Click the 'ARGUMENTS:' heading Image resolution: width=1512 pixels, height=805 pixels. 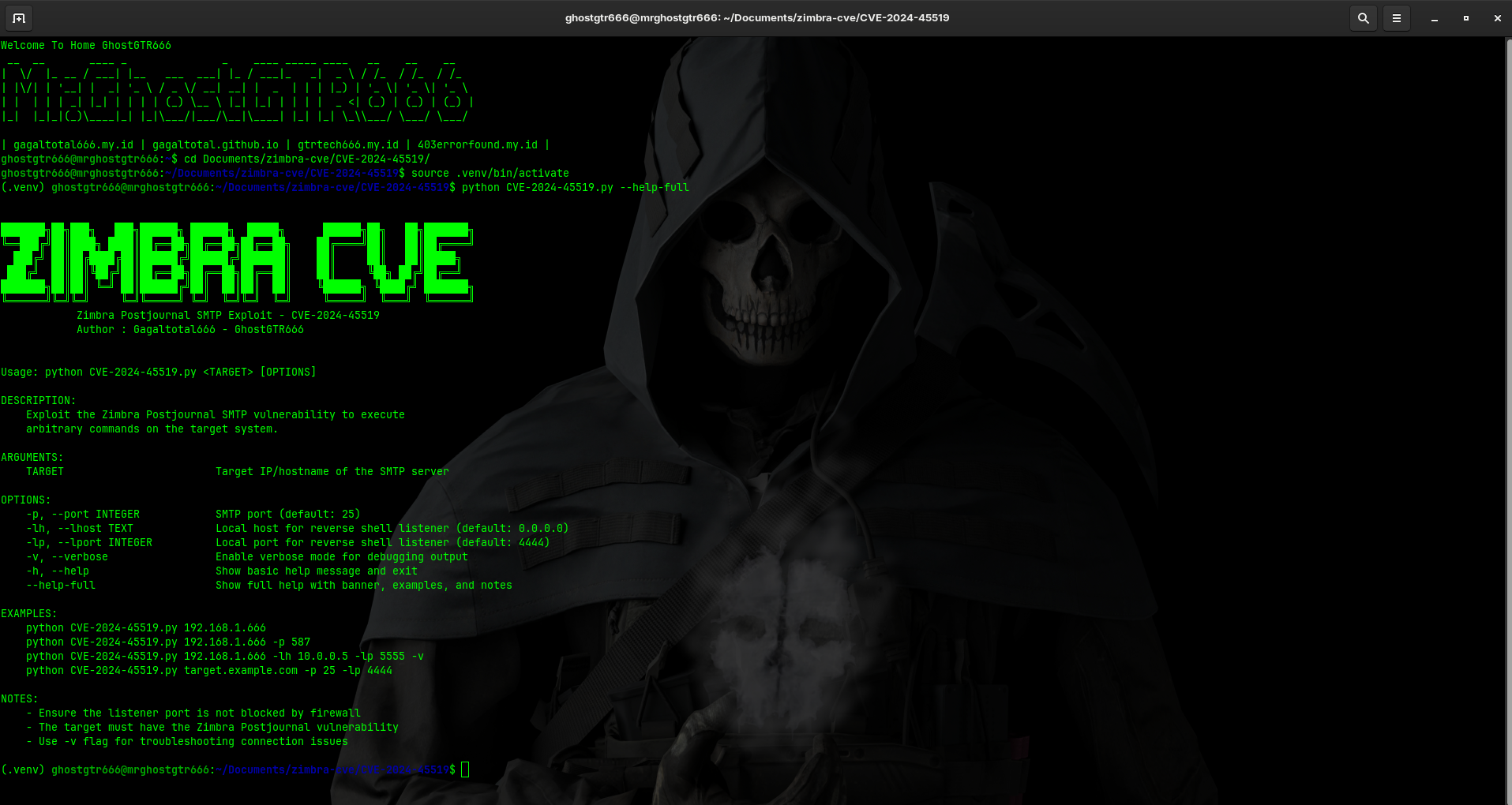point(32,458)
